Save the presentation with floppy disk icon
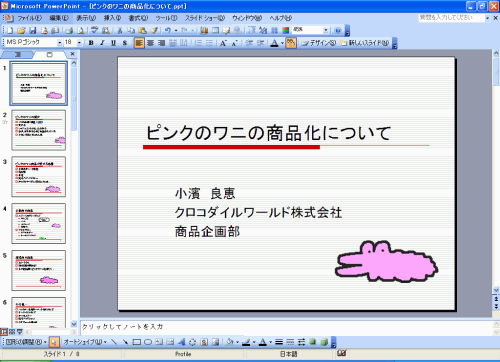Image resolution: width=500 pixels, height=362 pixels. [33, 31]
